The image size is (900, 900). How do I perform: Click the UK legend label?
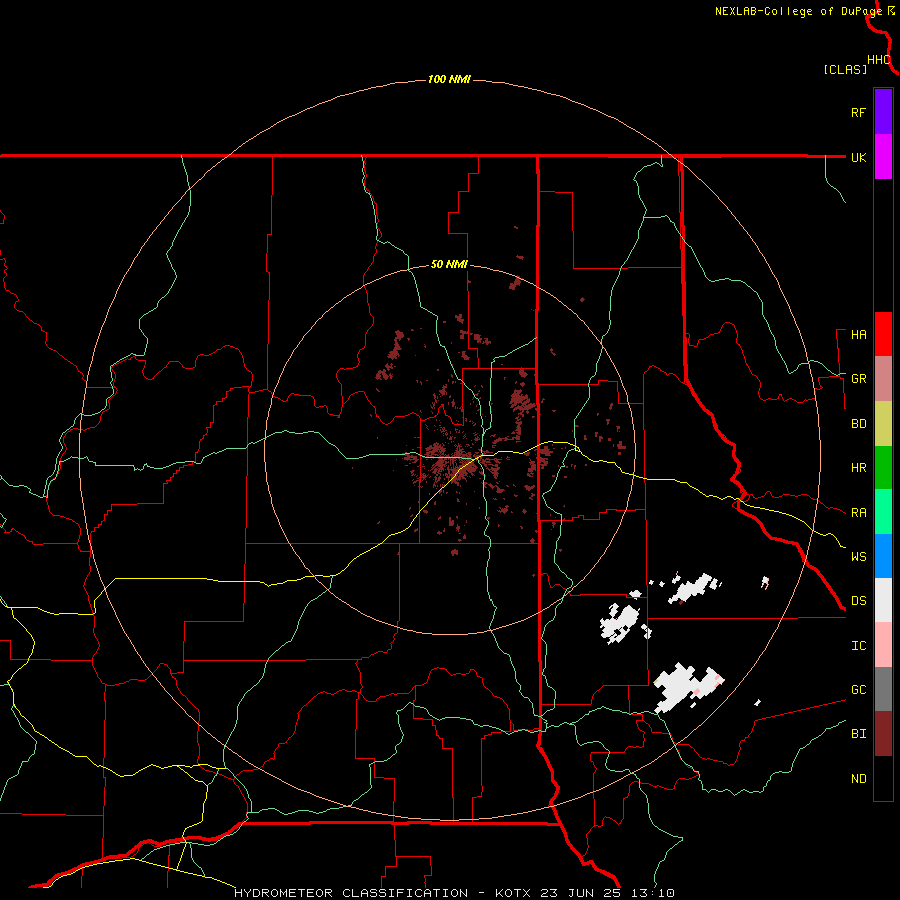tap(858, 157)
